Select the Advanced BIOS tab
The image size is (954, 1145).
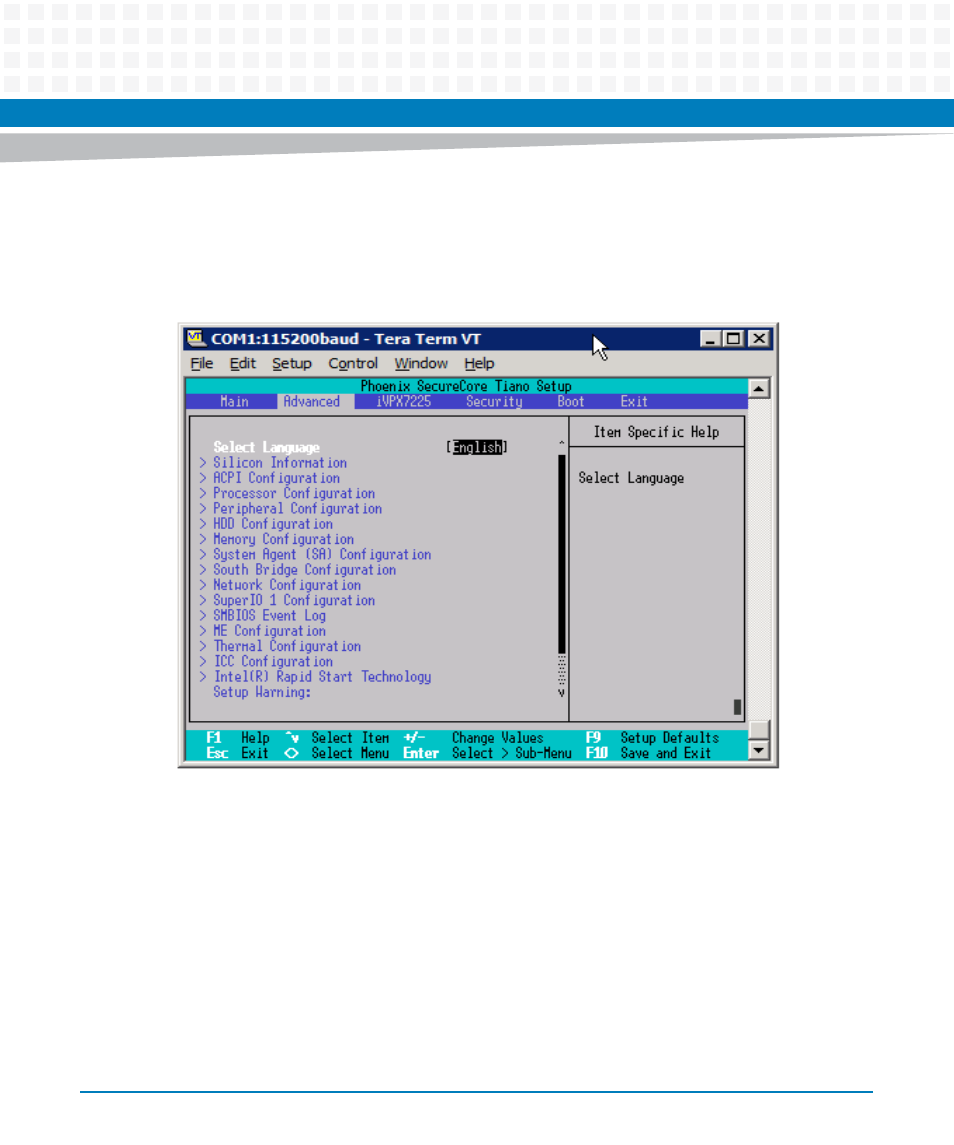[312, 402]
